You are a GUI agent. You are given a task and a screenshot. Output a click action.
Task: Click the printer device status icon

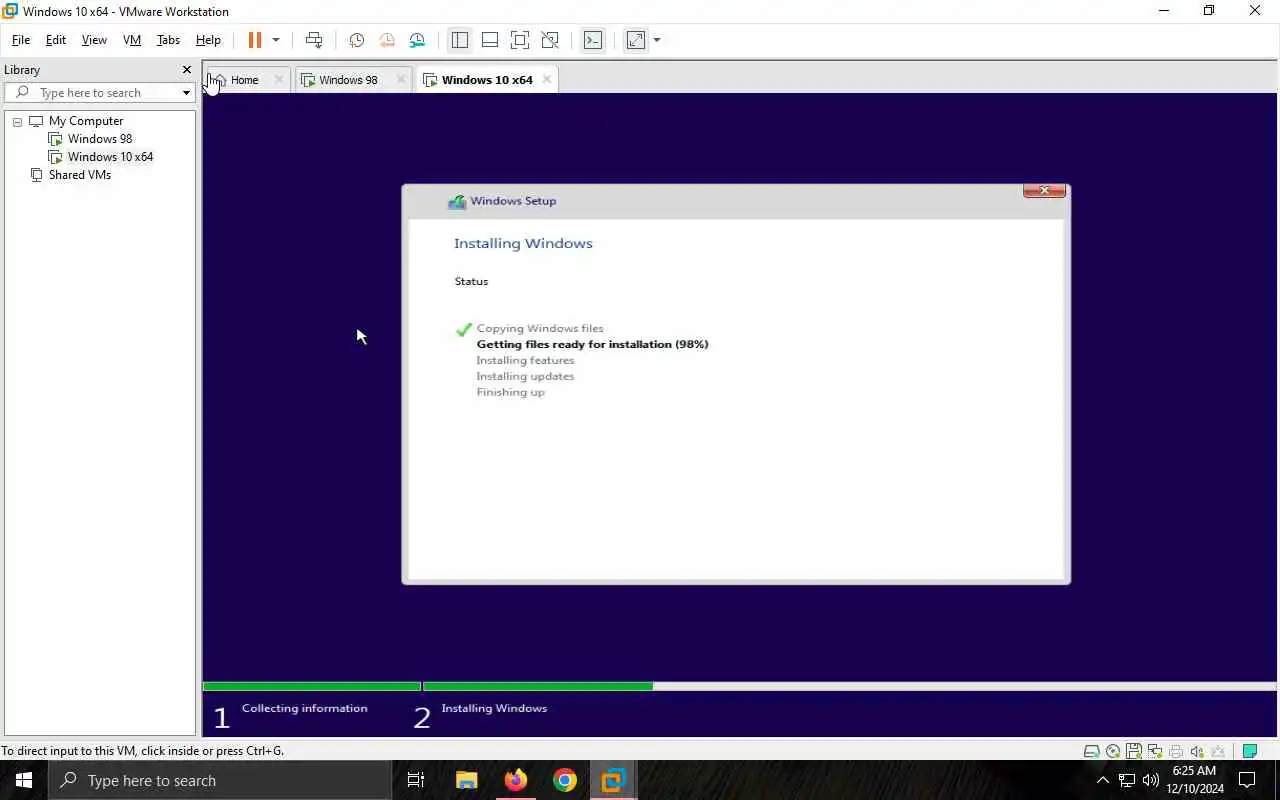point(1175,751)
